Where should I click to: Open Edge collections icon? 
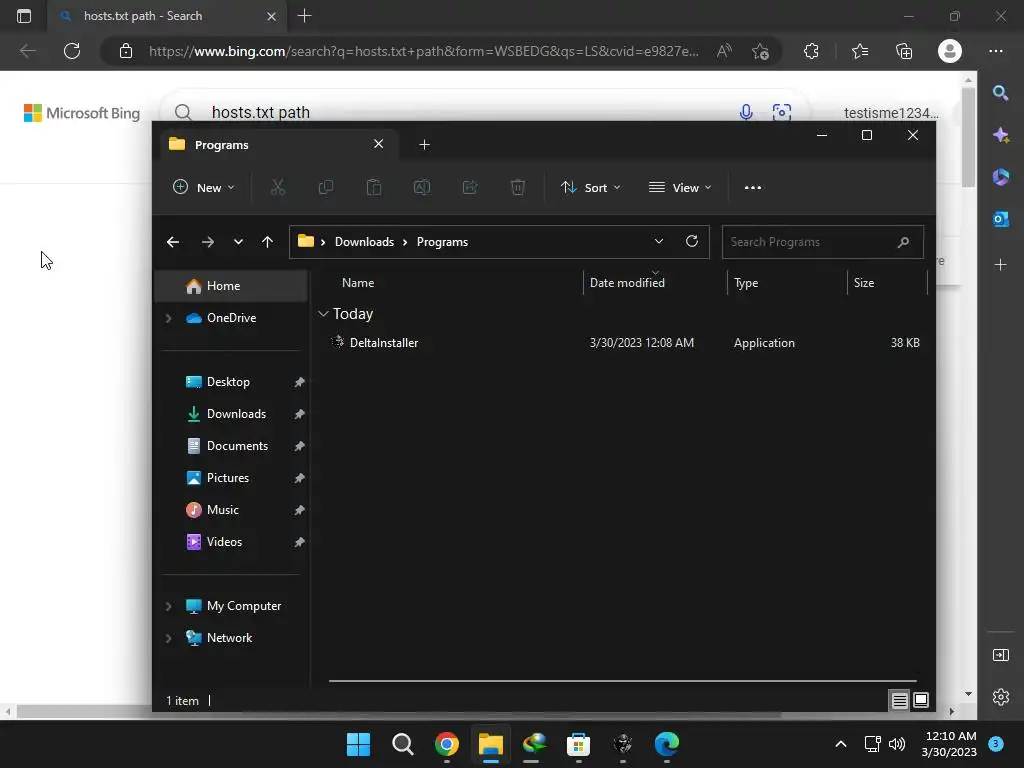(904, 51)
